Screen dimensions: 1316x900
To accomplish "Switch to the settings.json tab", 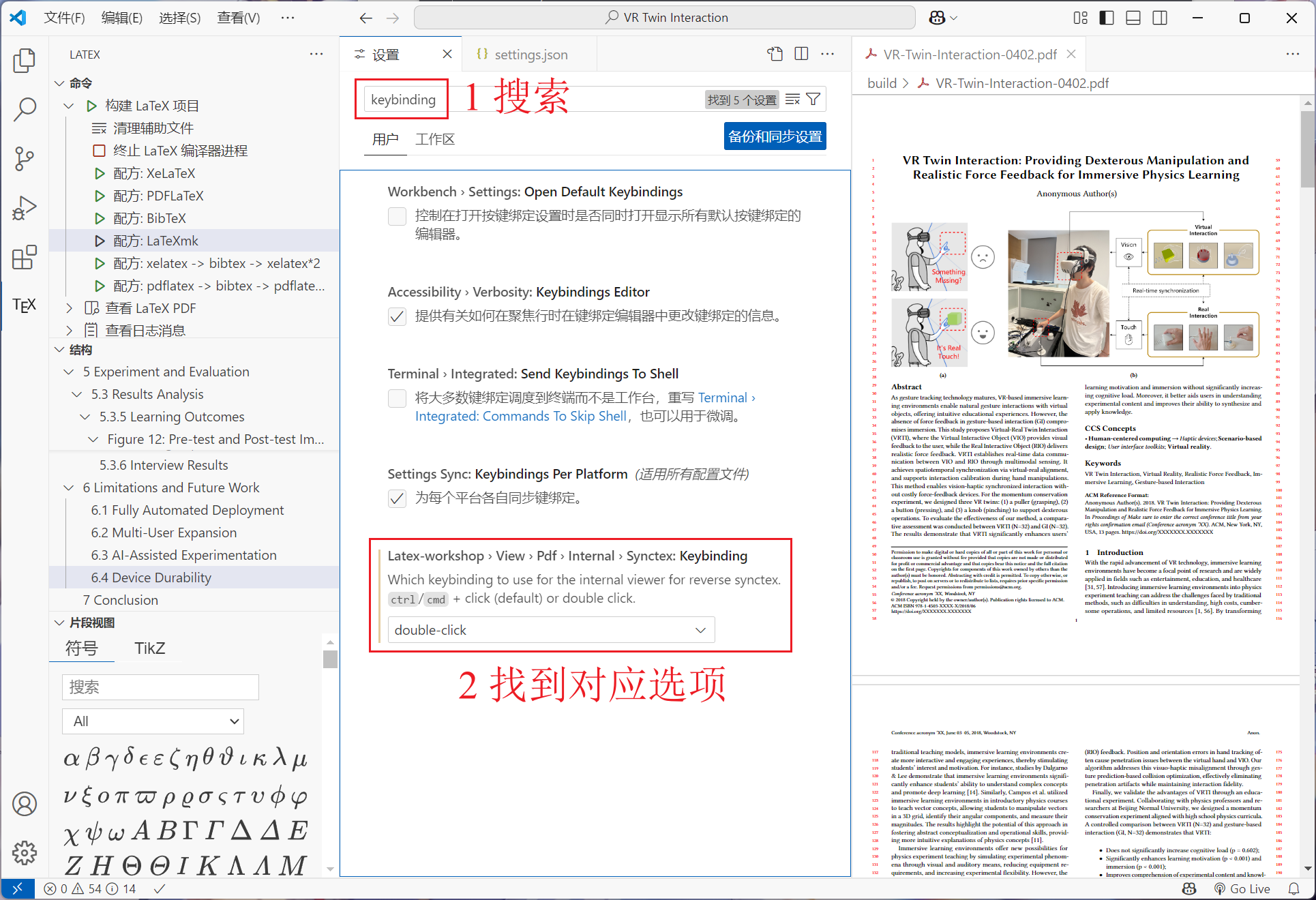I will (x=530, y=55).
